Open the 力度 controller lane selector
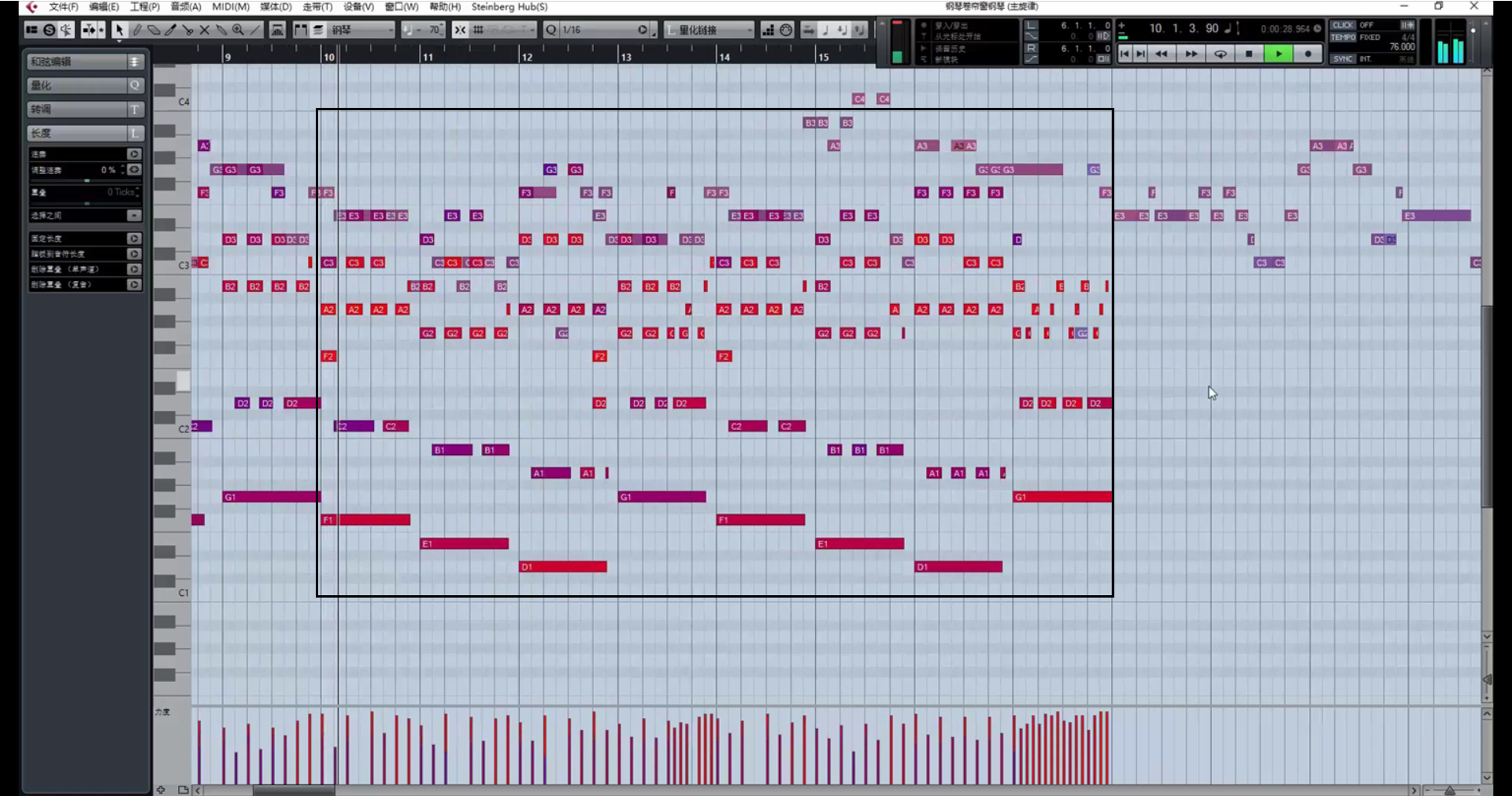Screen dimensions: 1512x796 click(x=162, y=712)
